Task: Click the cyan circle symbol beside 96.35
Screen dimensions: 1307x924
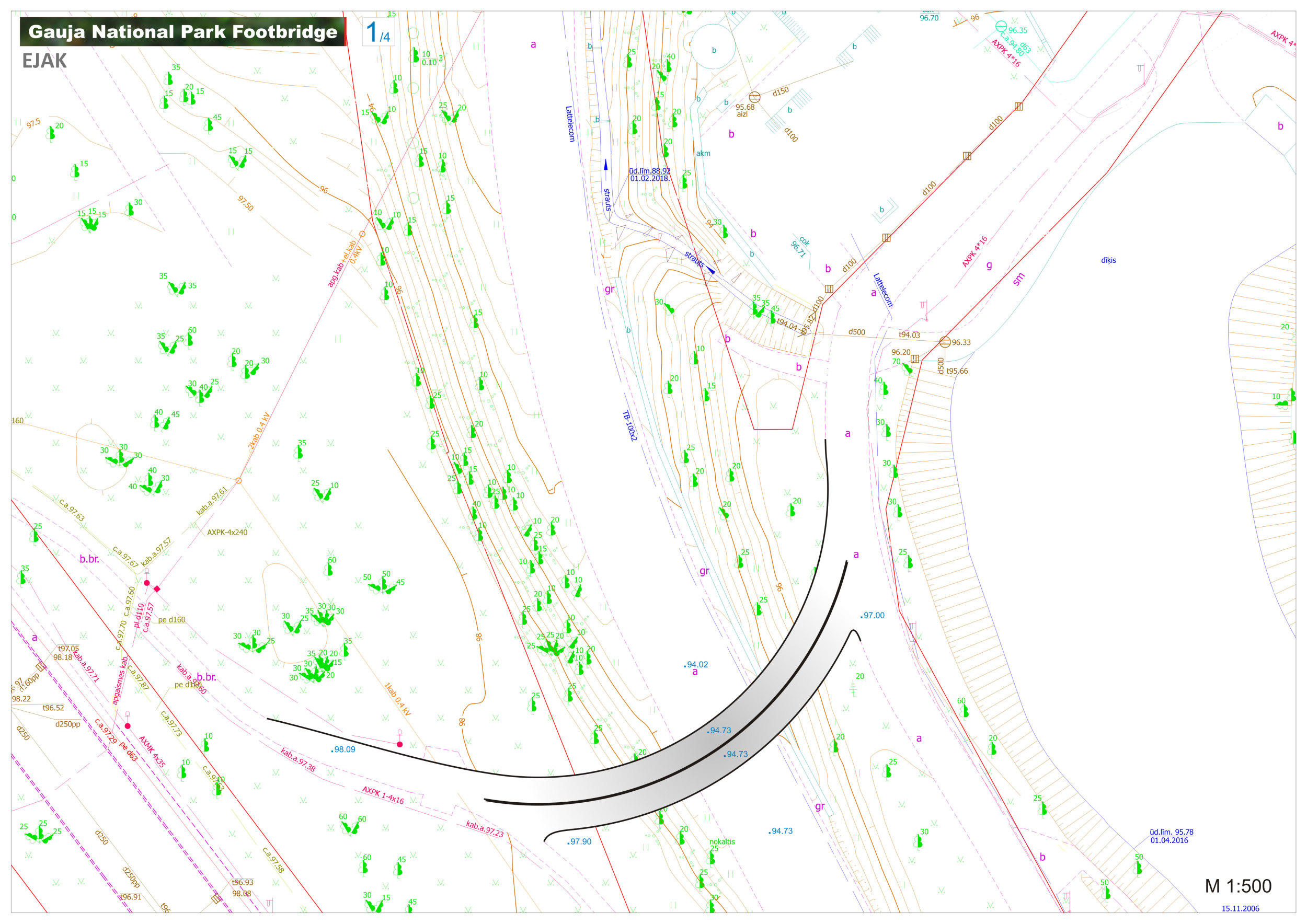Action: coord(1001,26)
